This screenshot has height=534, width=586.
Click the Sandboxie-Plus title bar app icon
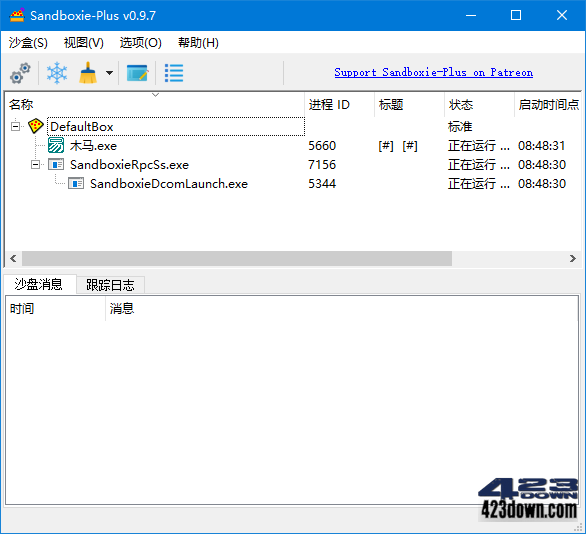[16, 15]
